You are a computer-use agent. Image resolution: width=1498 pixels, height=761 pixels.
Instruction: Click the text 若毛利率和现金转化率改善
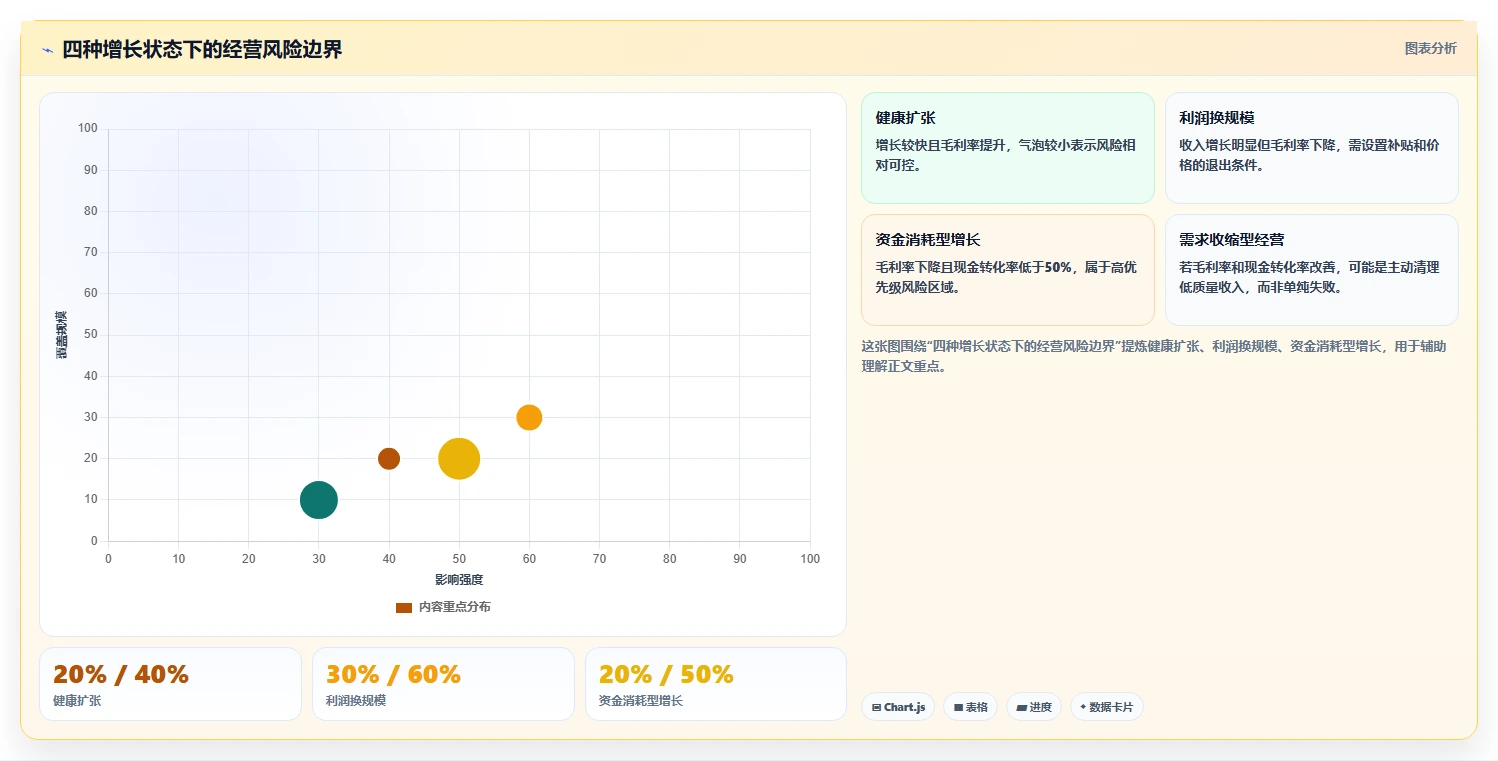tap(1257, 267)
